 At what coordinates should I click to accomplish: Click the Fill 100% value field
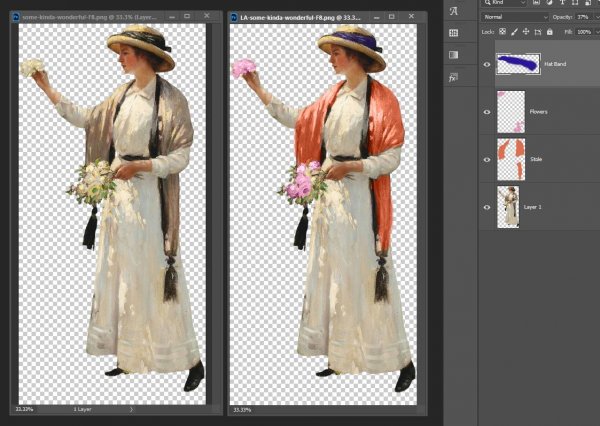click(584, 32)
